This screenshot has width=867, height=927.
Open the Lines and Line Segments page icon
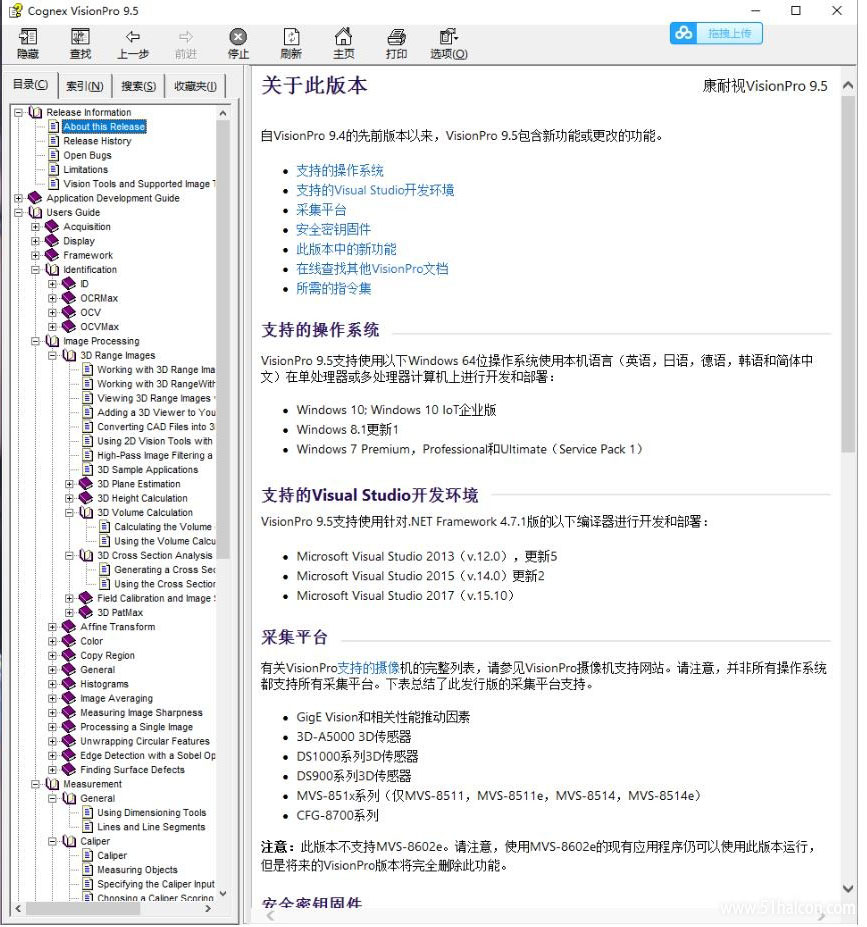[87, 826]
